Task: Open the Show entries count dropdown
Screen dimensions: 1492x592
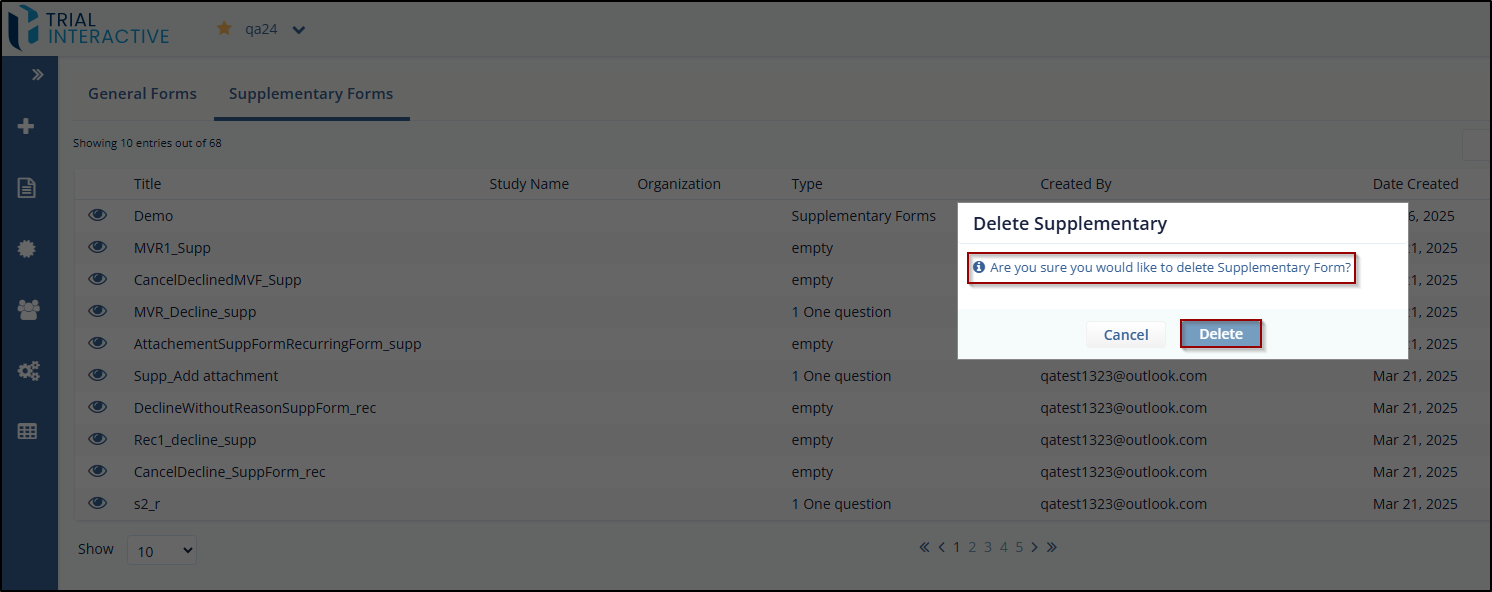Action: tap(162, 550)
